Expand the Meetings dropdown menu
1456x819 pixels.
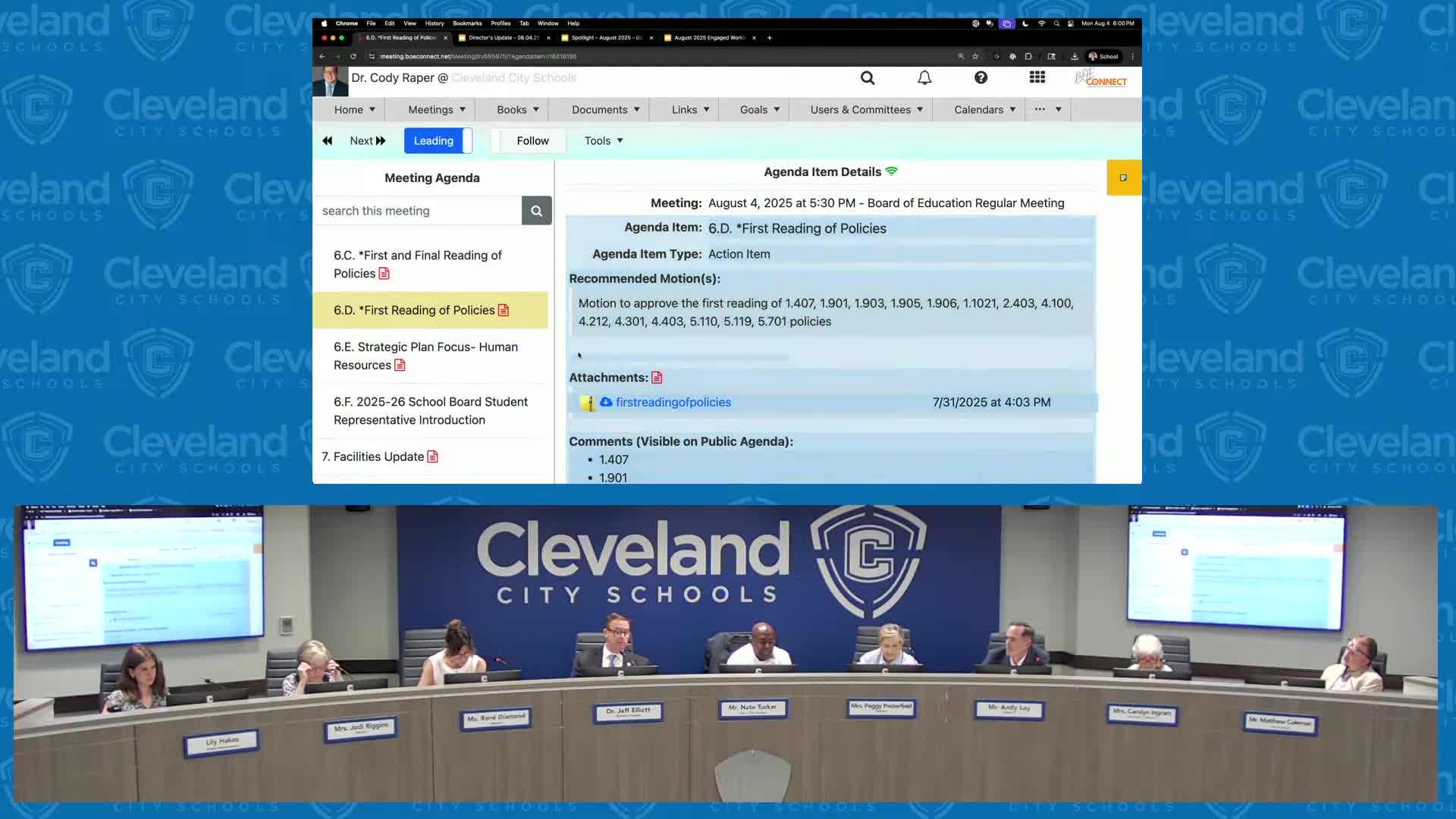point(436,110)
